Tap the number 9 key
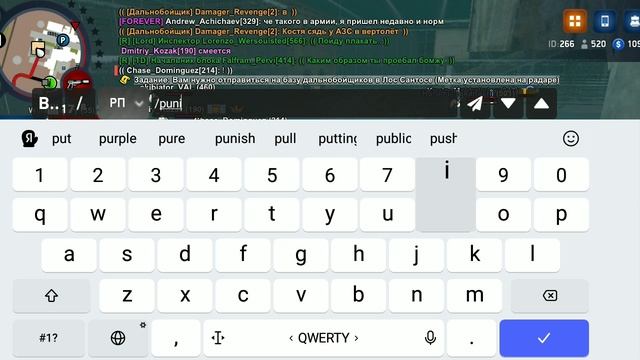 [503, 175]
